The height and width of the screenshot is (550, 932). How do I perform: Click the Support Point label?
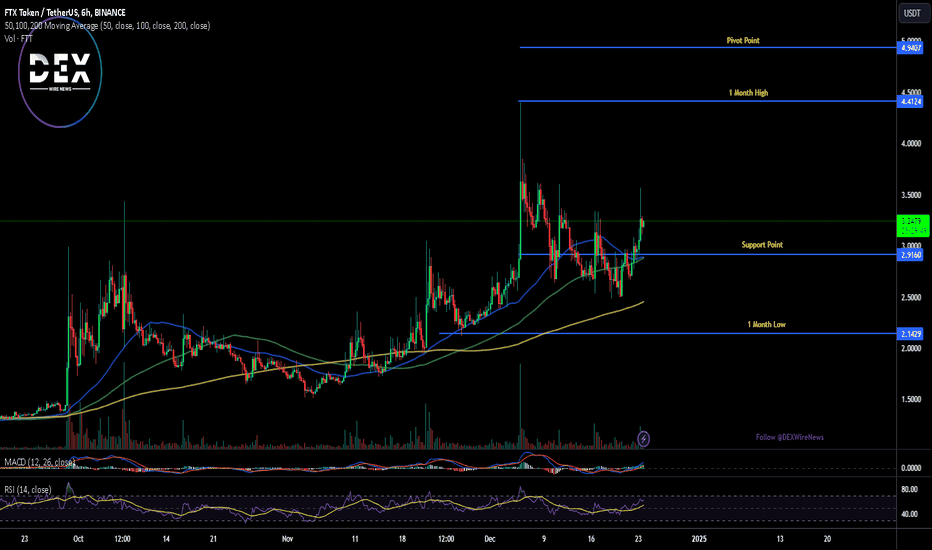762,244
